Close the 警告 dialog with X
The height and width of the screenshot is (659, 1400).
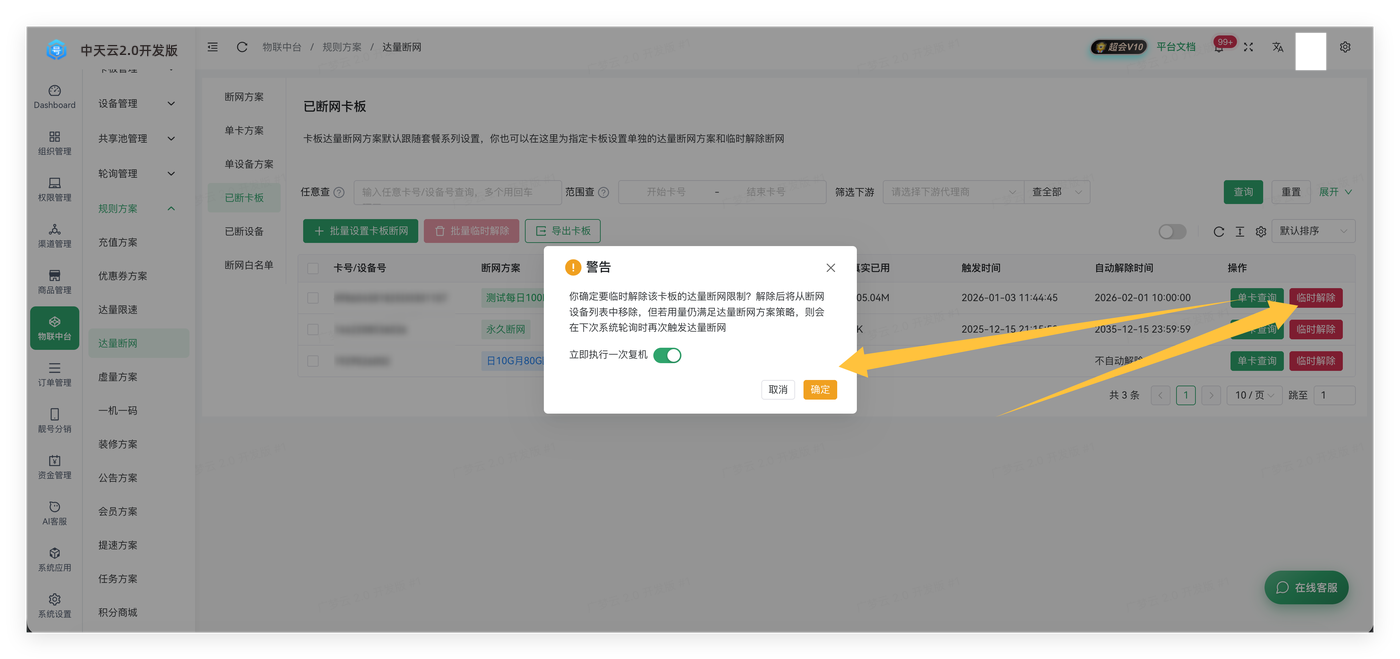(x=830, y=268)
